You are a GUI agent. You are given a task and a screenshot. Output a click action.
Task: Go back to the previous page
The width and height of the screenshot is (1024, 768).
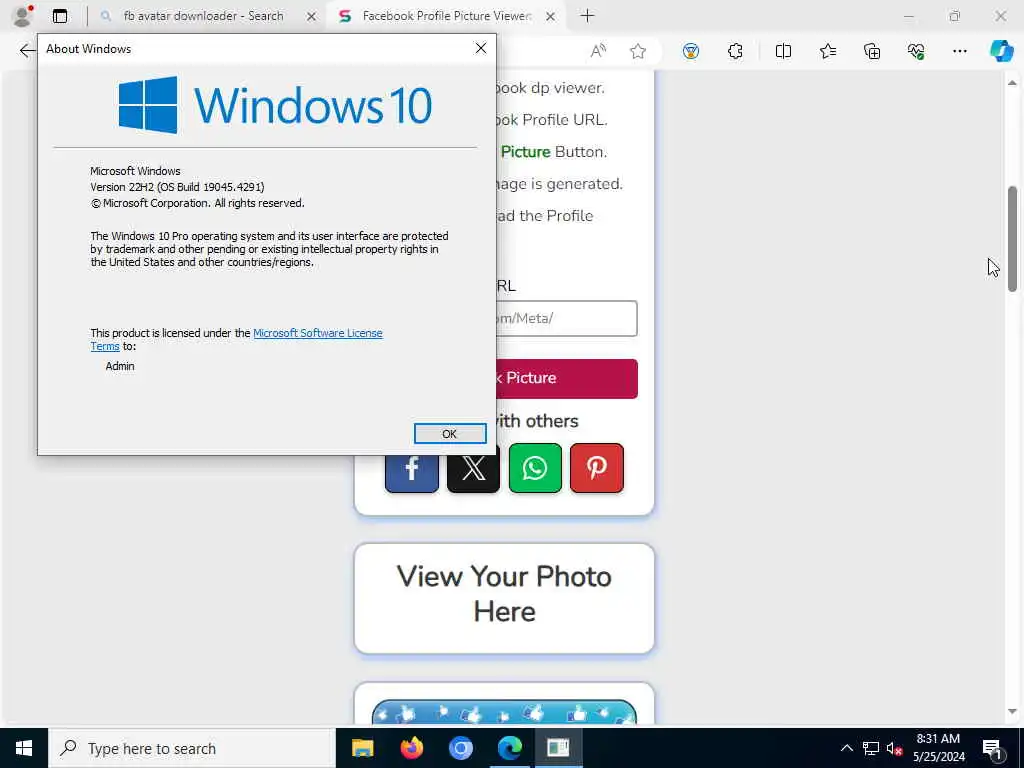point(27,51)
